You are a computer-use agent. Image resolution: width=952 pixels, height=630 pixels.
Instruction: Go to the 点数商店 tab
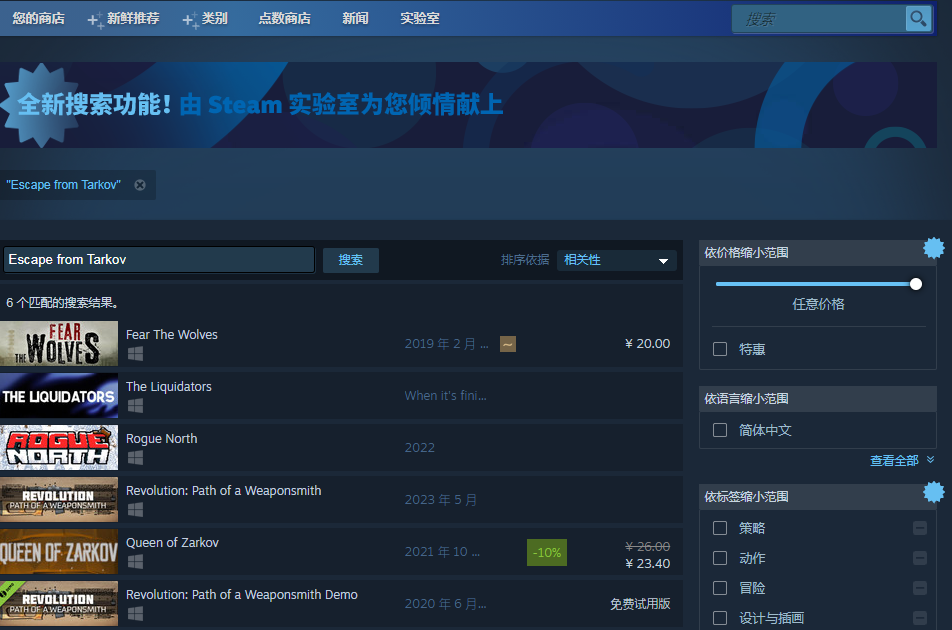[x=284, y=18]
